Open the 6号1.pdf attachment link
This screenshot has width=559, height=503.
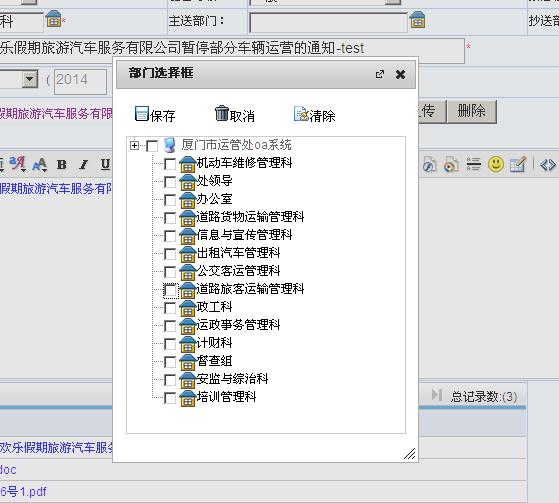[23, 492]
